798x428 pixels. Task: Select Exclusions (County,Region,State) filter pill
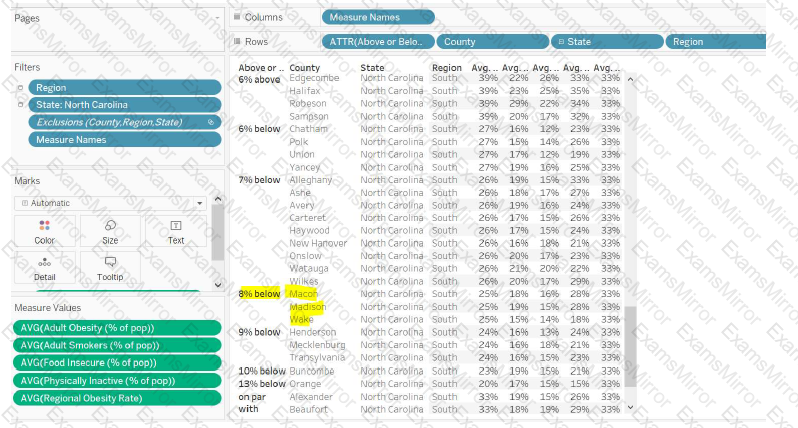coord(125,122)
